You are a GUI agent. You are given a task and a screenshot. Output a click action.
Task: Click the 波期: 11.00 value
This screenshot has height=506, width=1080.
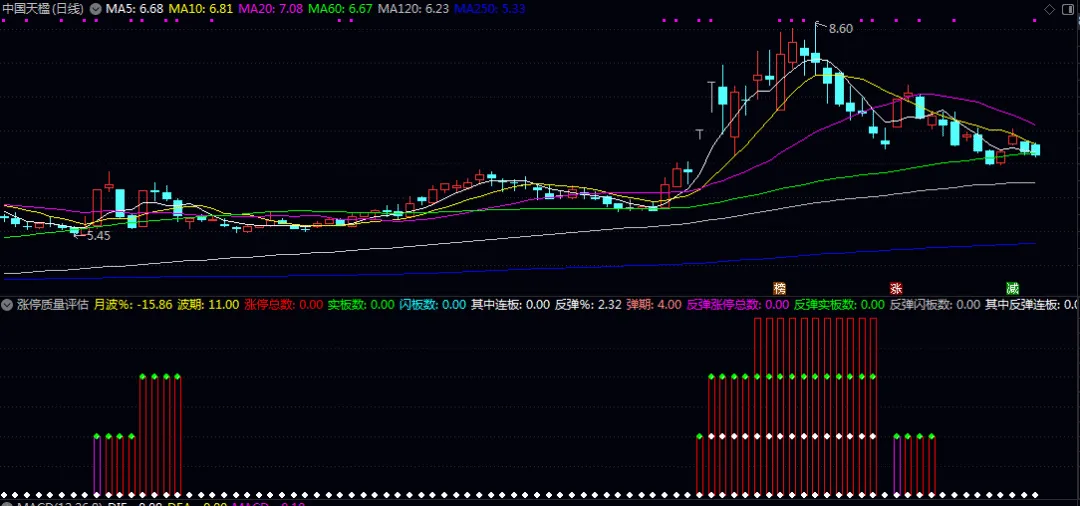click(x=208, y=304)
